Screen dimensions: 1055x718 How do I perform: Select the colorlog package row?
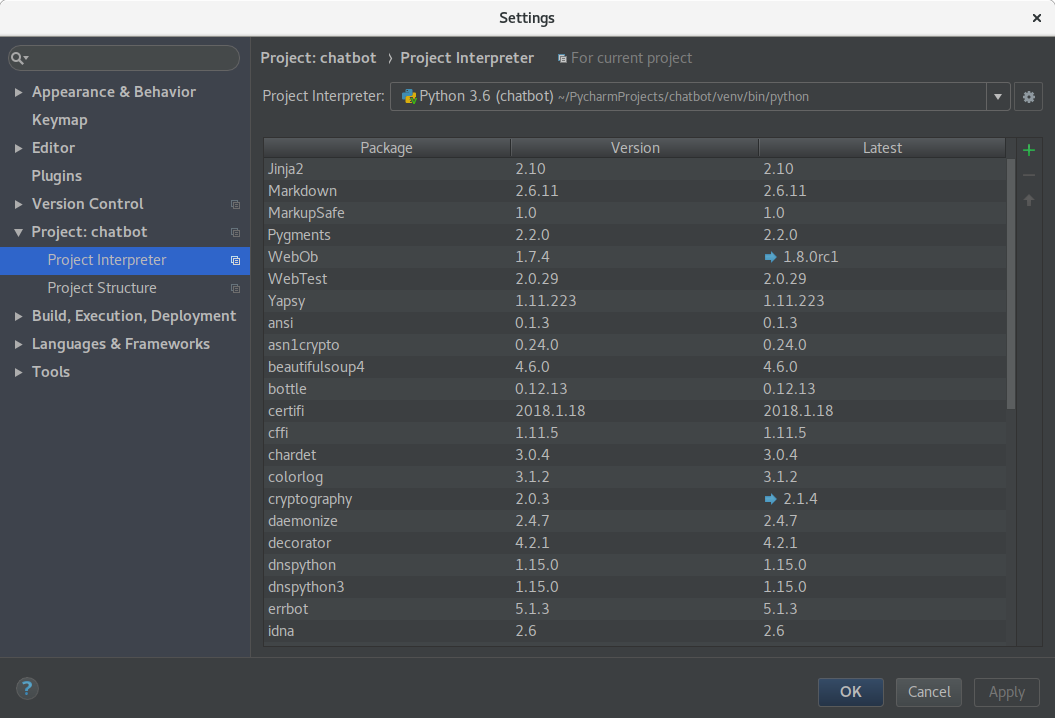click(634, 477)
